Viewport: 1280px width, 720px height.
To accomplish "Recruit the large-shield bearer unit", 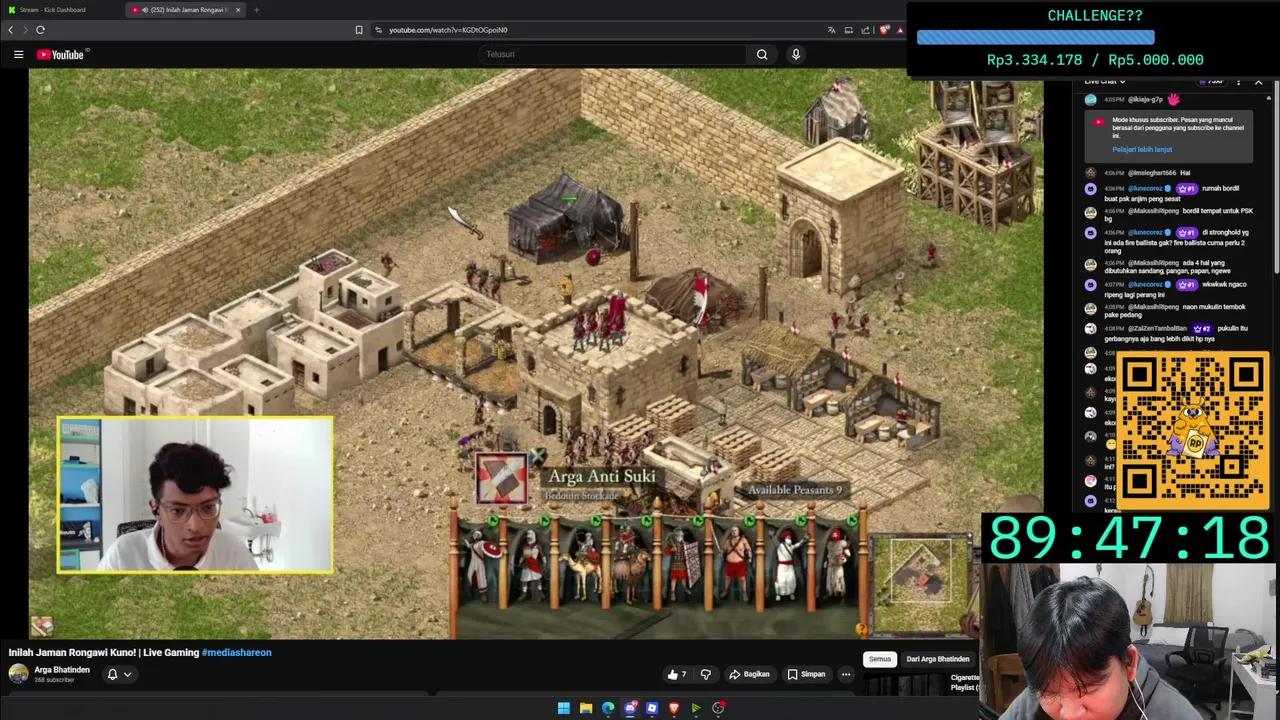I will [683, 565].
